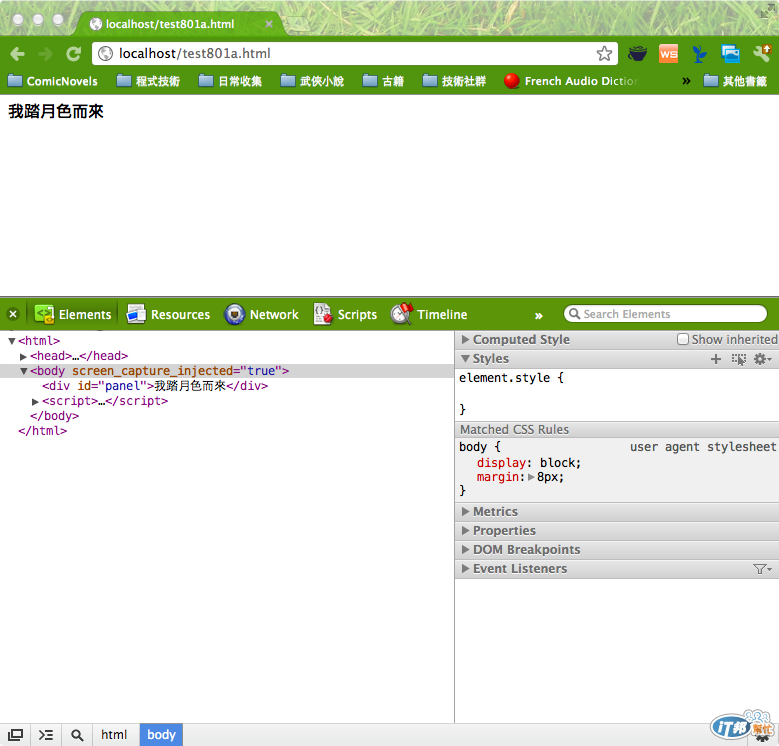Viewport: 779px width, 746px height.
Task: Select body in the breadcrumb bar
Action: click(x=161, y=735)
